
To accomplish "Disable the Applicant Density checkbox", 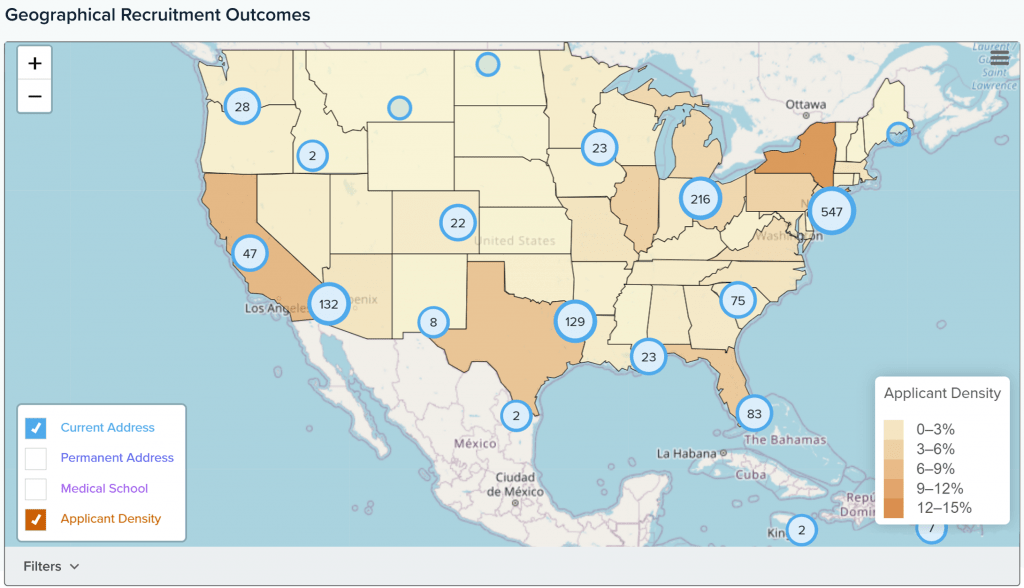I will pyautogui.click(x=36, y=519).
